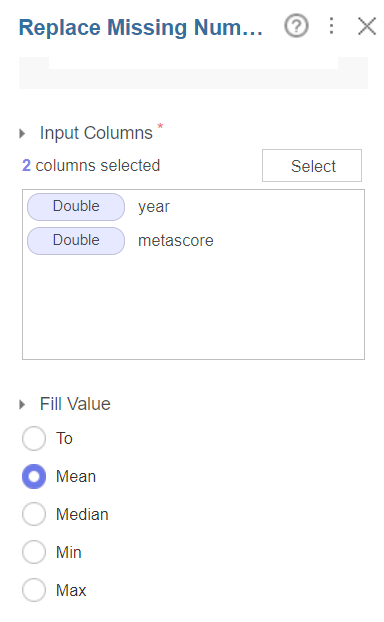This screenshot has width=384, height=622.
Task: Select the Mean fill option
Action: click(x=34, y=476)
